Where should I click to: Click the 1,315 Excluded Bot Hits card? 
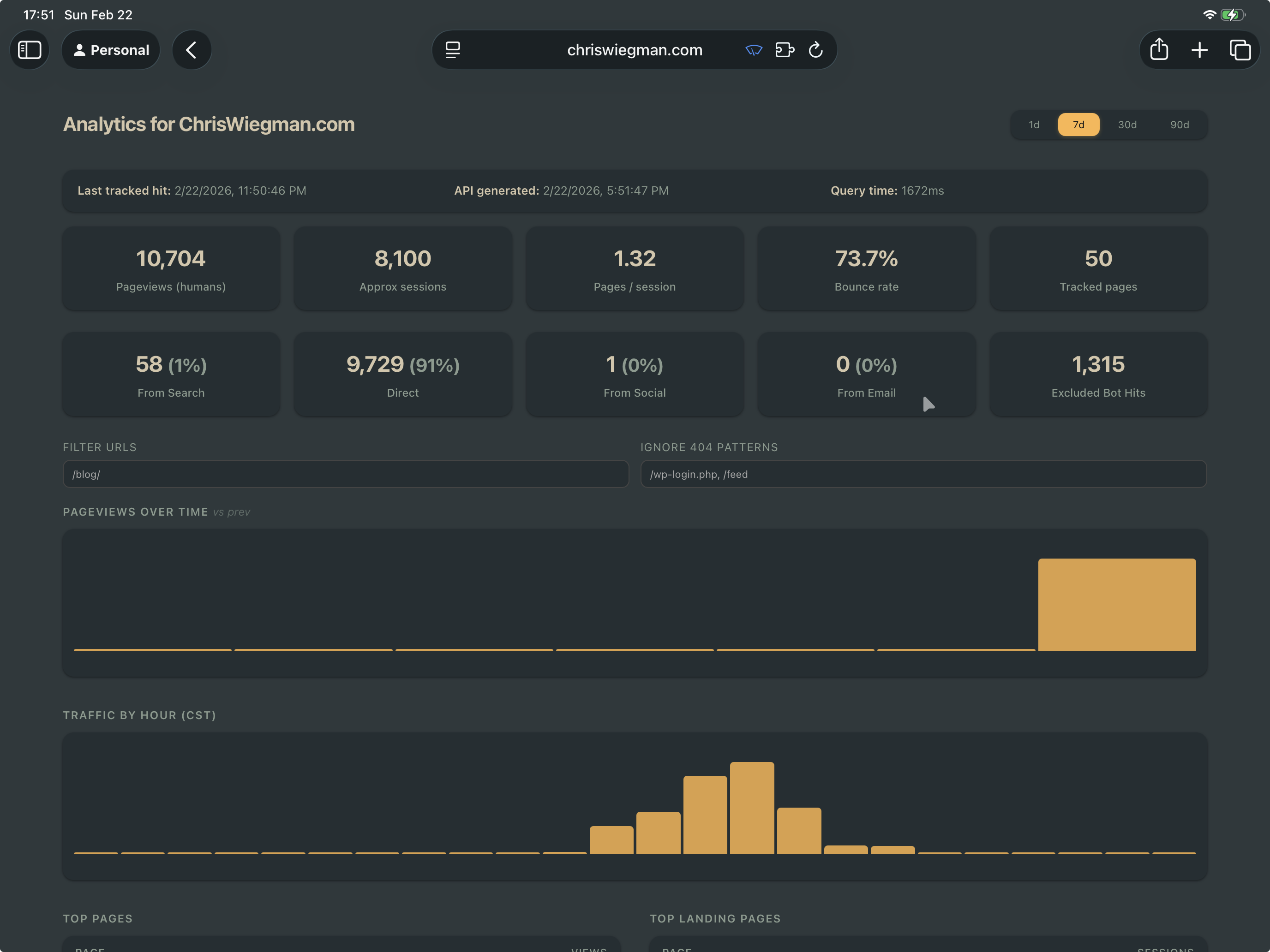[1098, 374]
